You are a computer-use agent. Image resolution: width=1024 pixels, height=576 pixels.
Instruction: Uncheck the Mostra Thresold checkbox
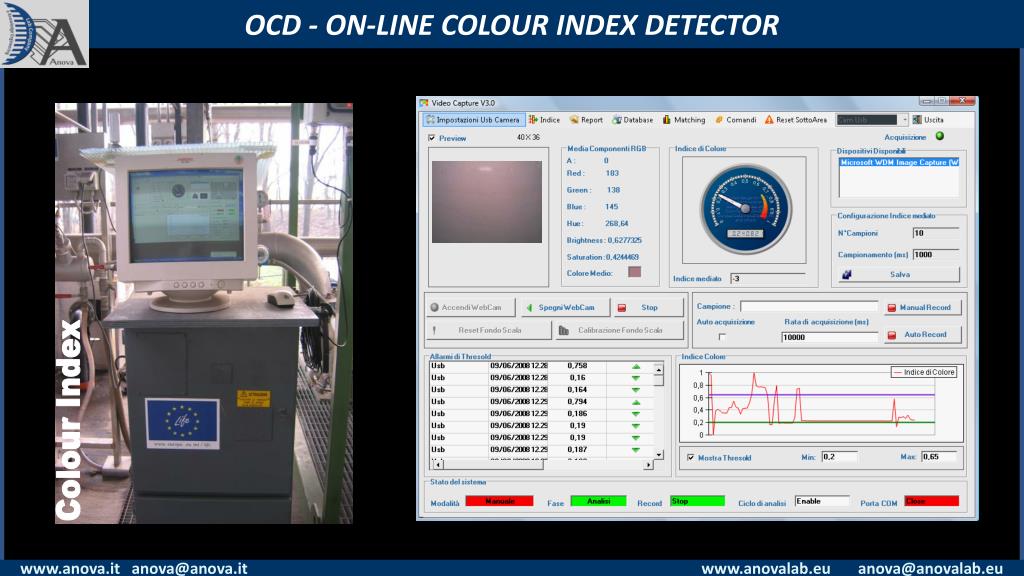690,457
